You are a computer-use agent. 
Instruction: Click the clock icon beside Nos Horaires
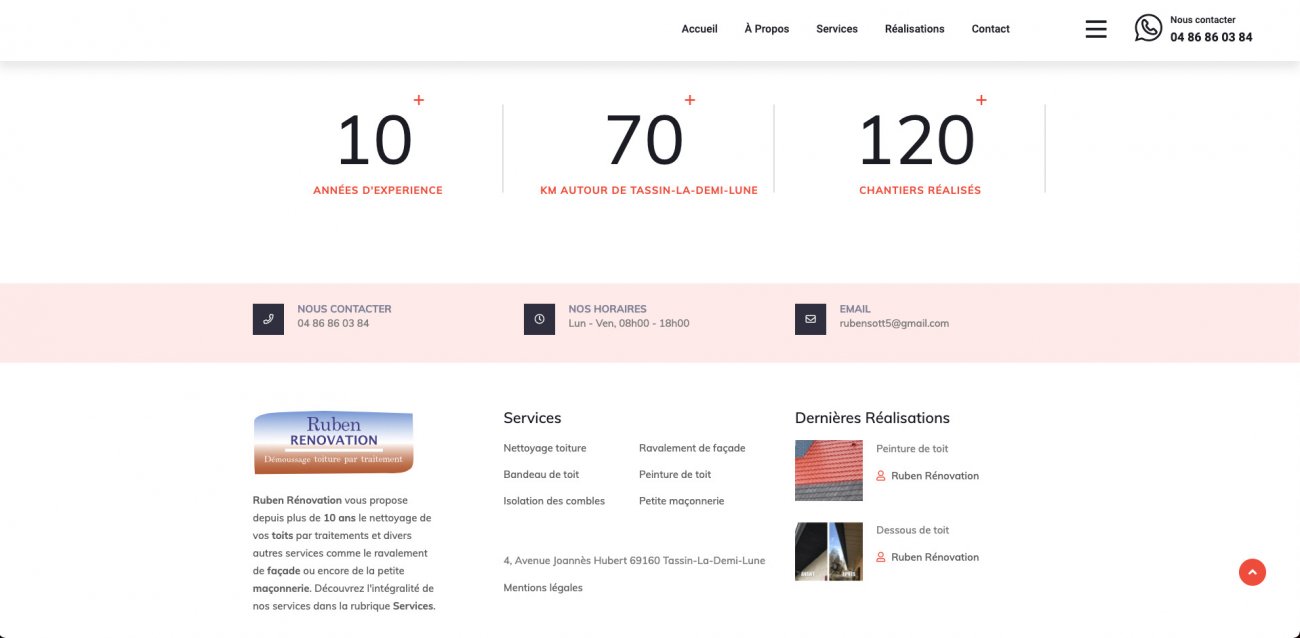click(x=539, y=319)
